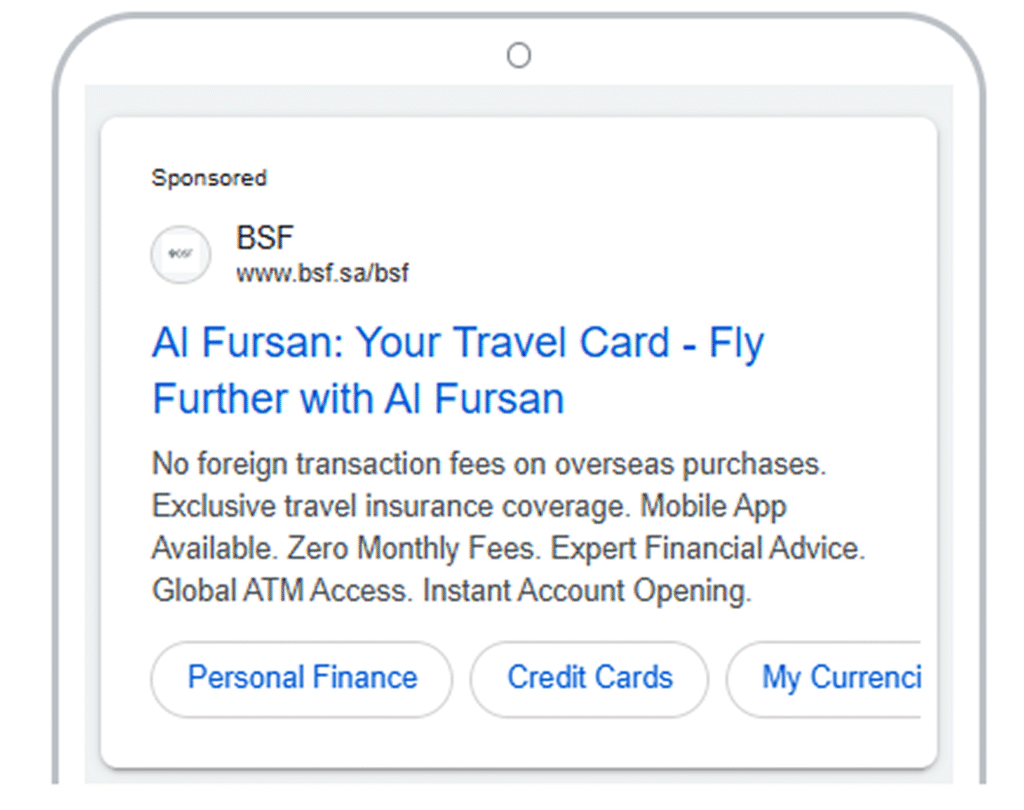Click the word 'Available' in description
This screenshot has height=810, width=1024.
click(213, 549)
